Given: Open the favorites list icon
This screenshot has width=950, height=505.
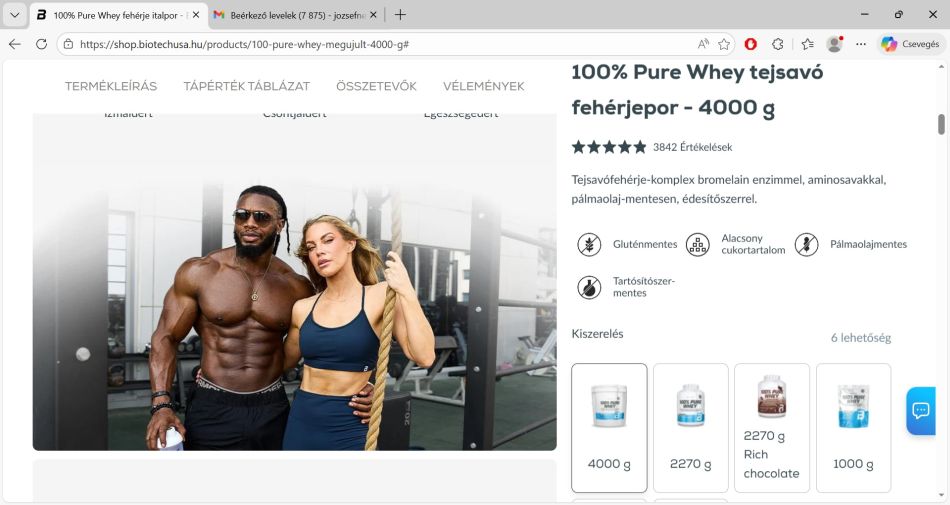Looking at the screenshot, I should click(808, 44).
